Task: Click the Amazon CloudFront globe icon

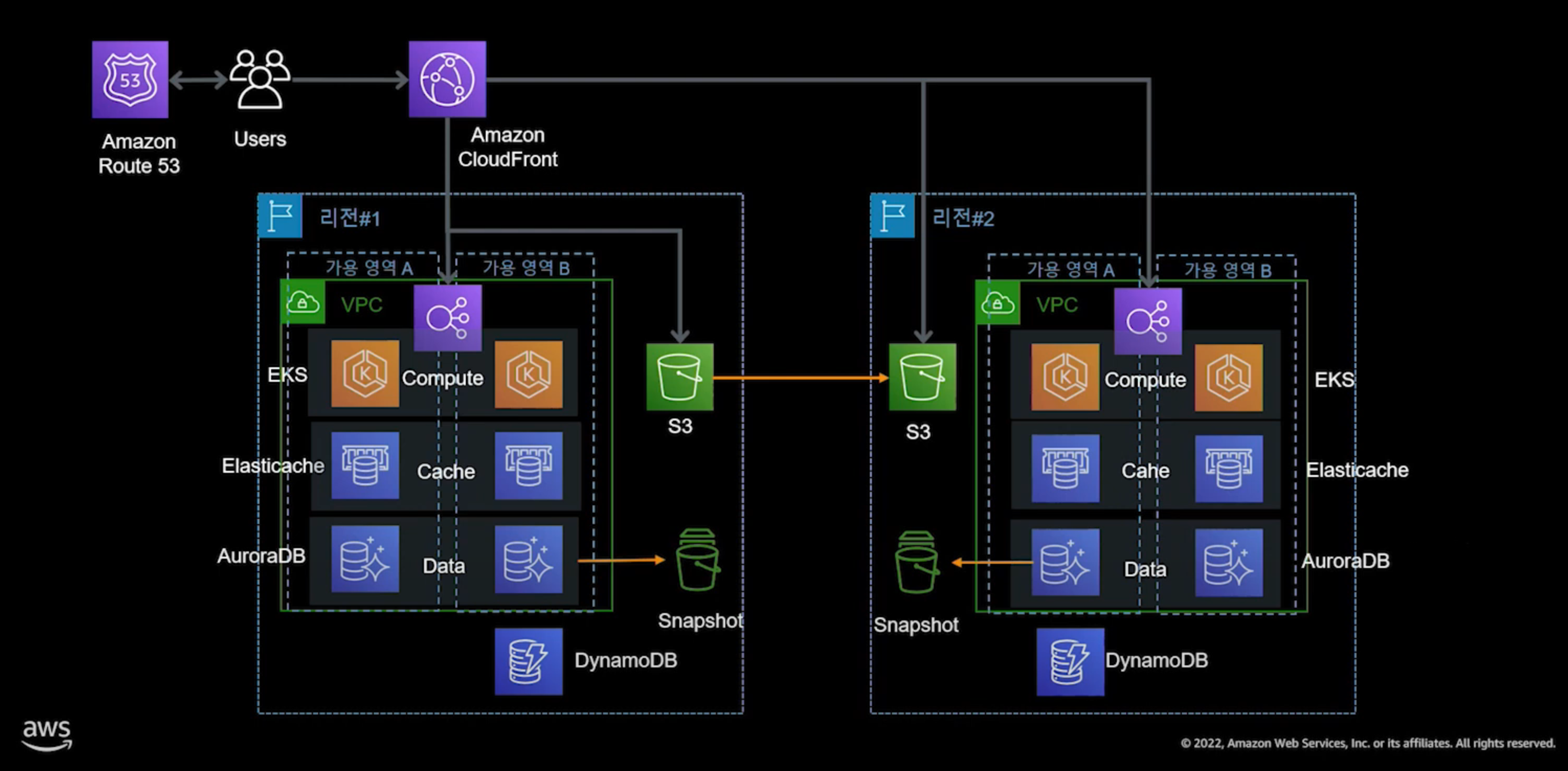Action: pyautogui.click(x=447, y=79)
